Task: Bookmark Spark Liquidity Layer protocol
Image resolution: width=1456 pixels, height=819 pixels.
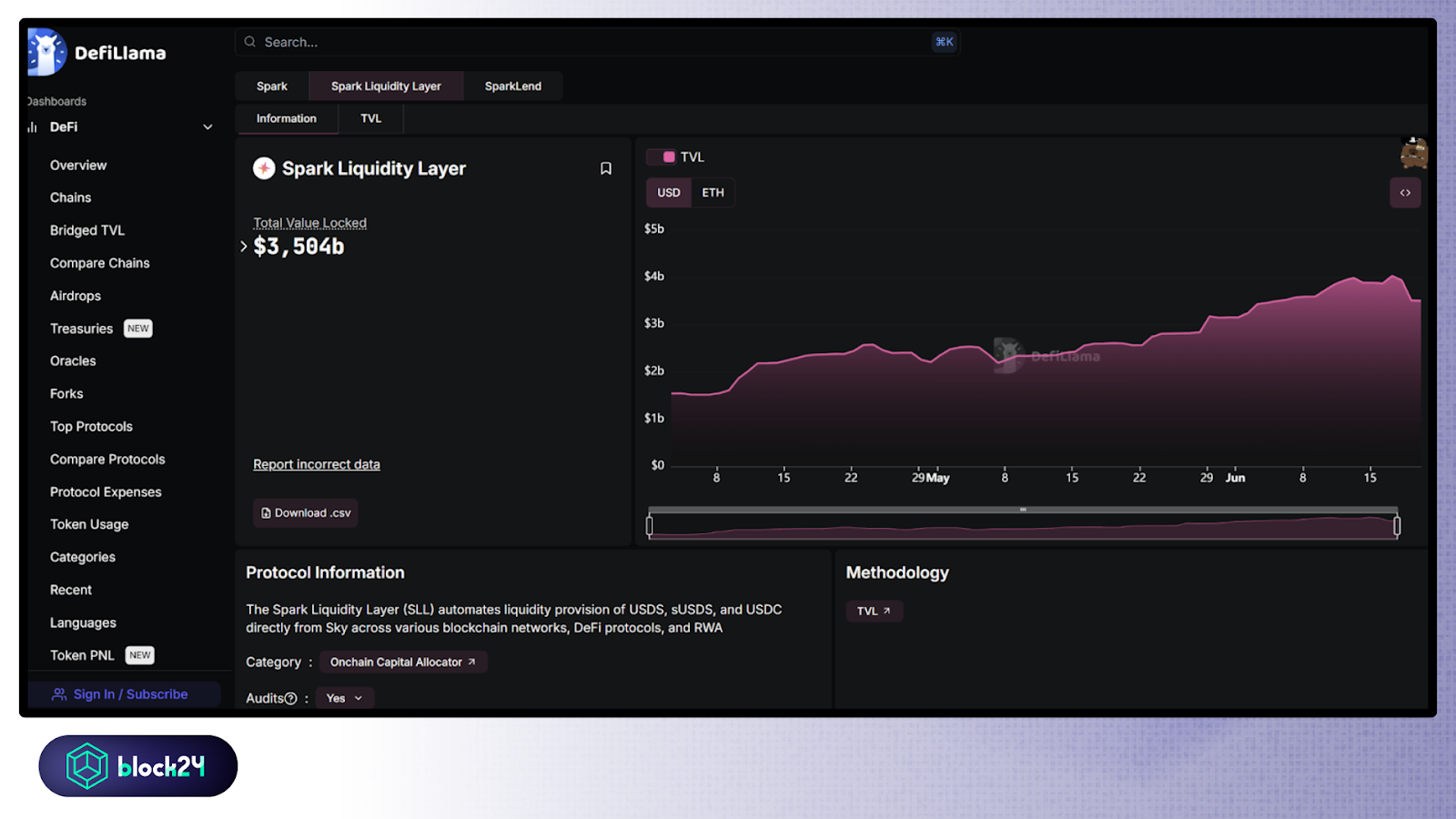Action: 606,168
